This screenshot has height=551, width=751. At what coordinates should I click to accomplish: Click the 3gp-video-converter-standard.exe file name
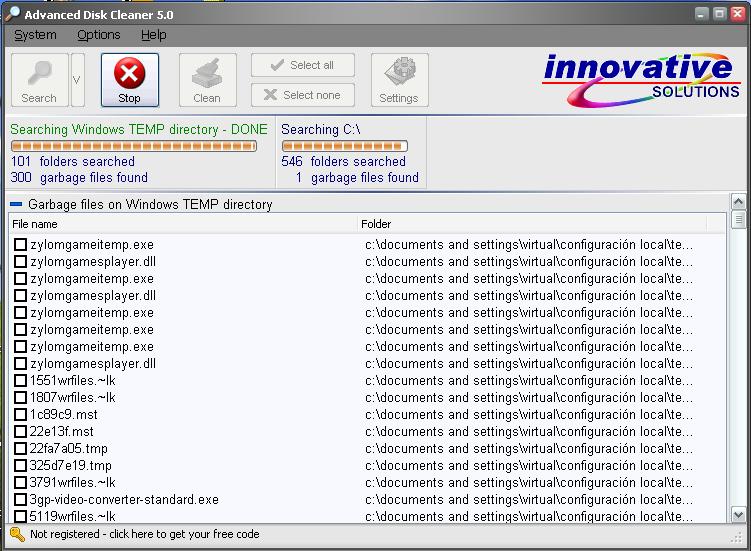pos(124,500)
